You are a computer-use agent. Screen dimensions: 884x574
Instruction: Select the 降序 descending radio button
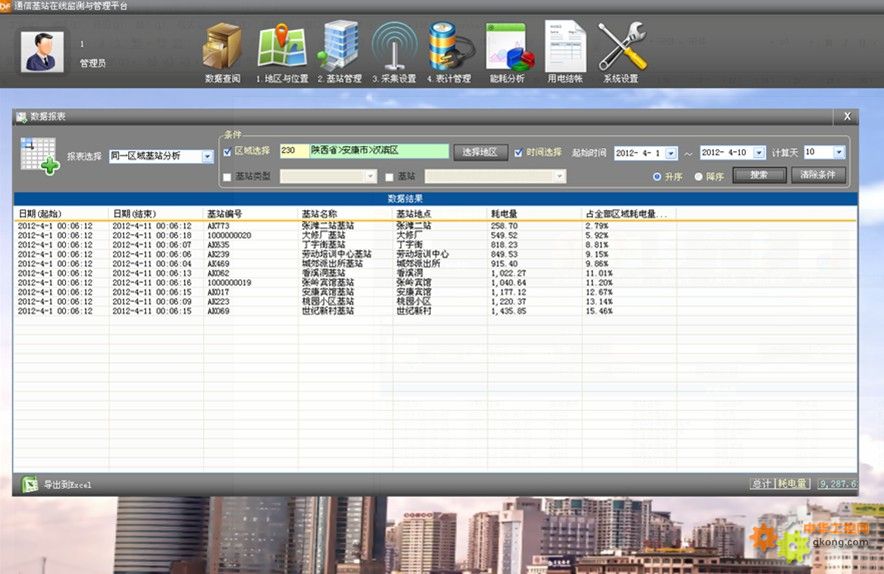[x=699, y=176]
